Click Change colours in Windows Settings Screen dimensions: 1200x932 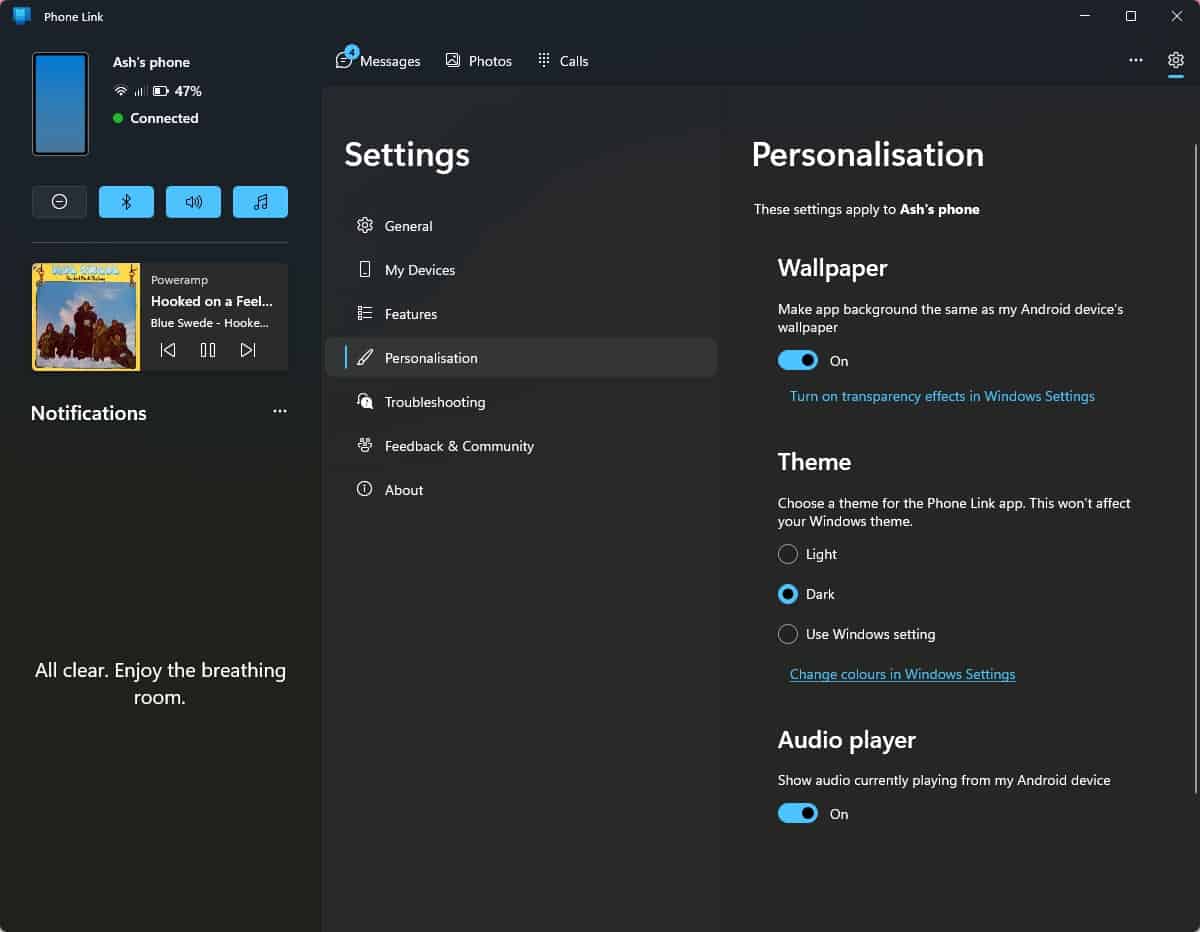pos(902,674)
